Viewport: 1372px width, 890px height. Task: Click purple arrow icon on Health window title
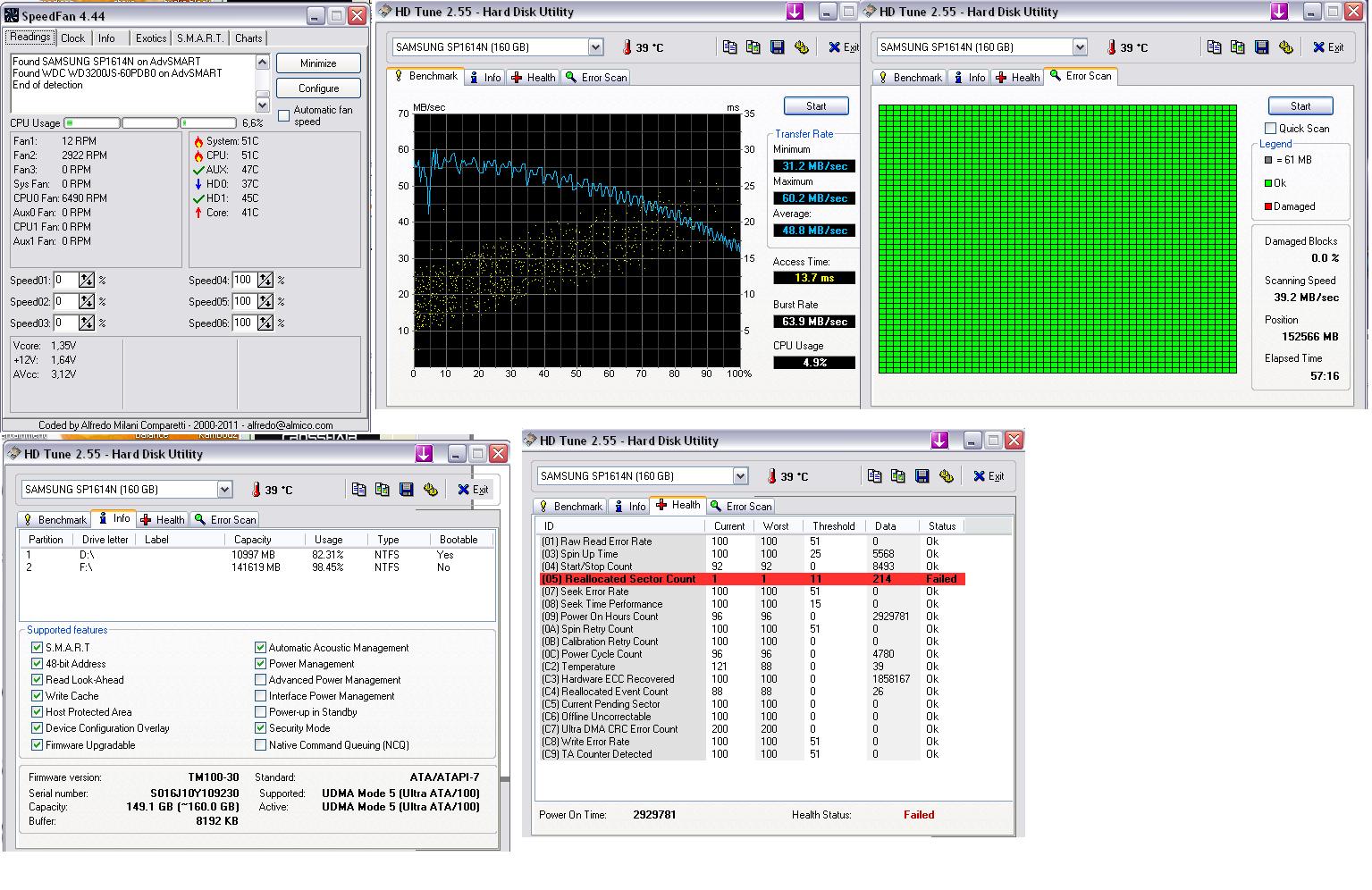(939, 441)
